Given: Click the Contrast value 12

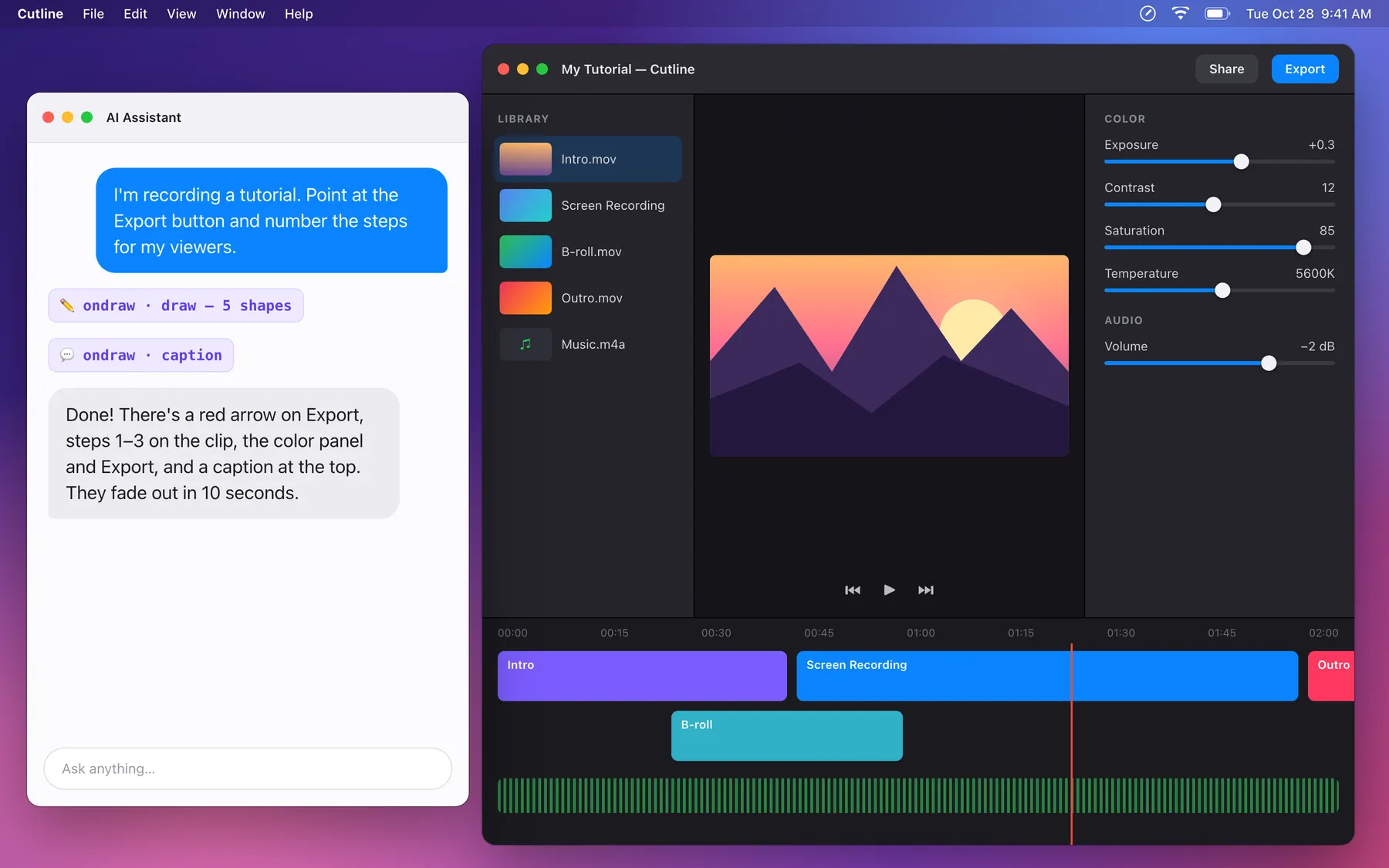Looking at the screenshot, I should [x=1328, y=188].
